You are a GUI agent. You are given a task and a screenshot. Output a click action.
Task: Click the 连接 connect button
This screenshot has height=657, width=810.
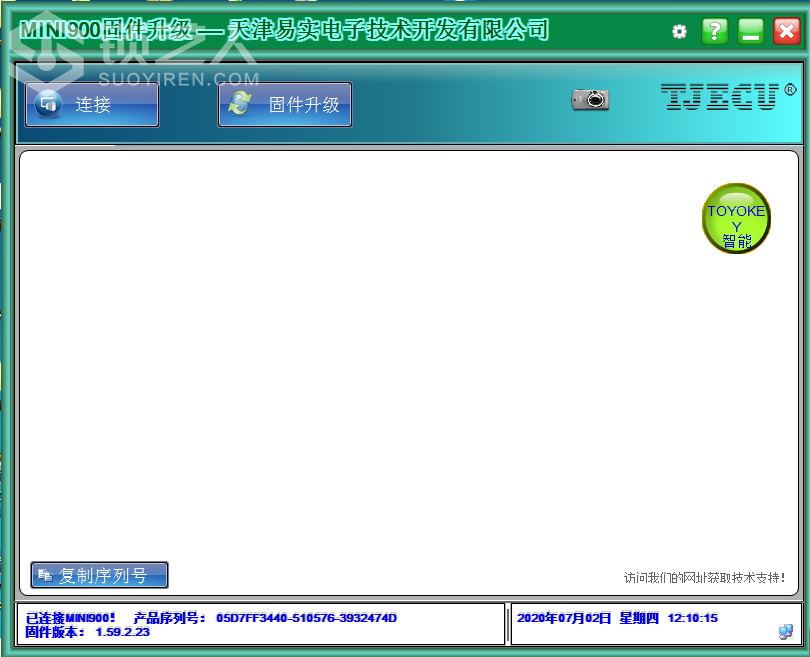pyautogui.click(x=92, y=104)
